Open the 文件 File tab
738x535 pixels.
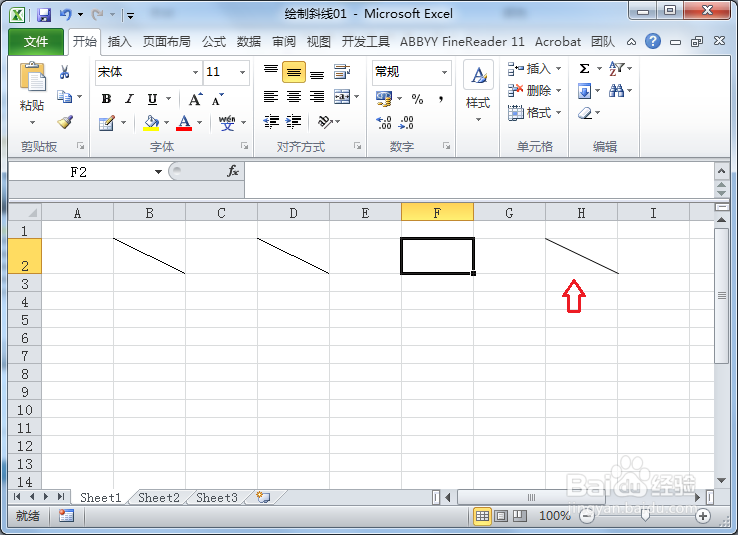(36, 42)
